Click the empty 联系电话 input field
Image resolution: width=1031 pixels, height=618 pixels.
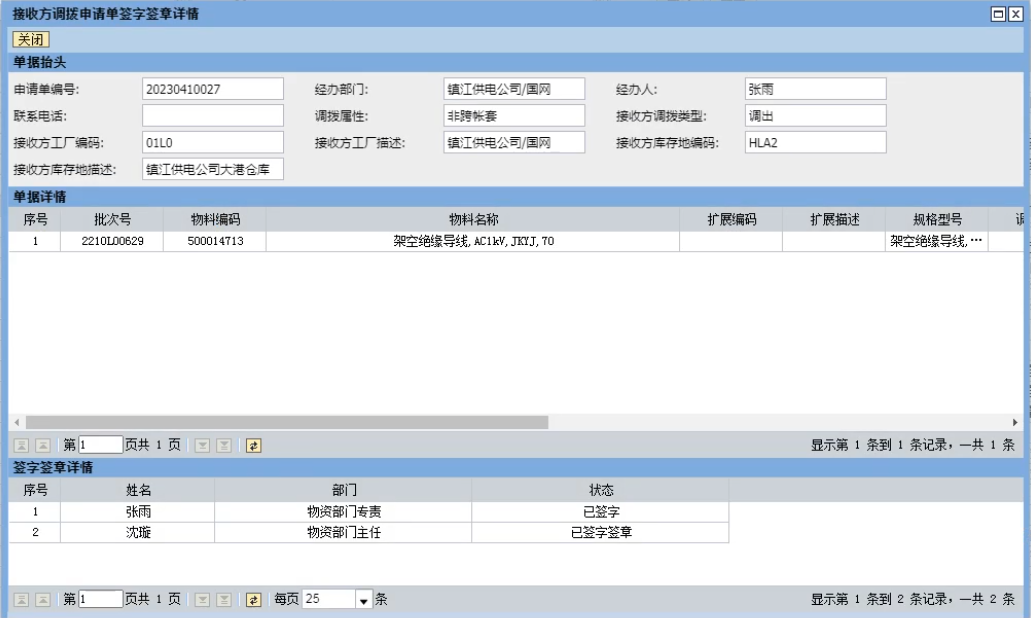coord(213,116)
